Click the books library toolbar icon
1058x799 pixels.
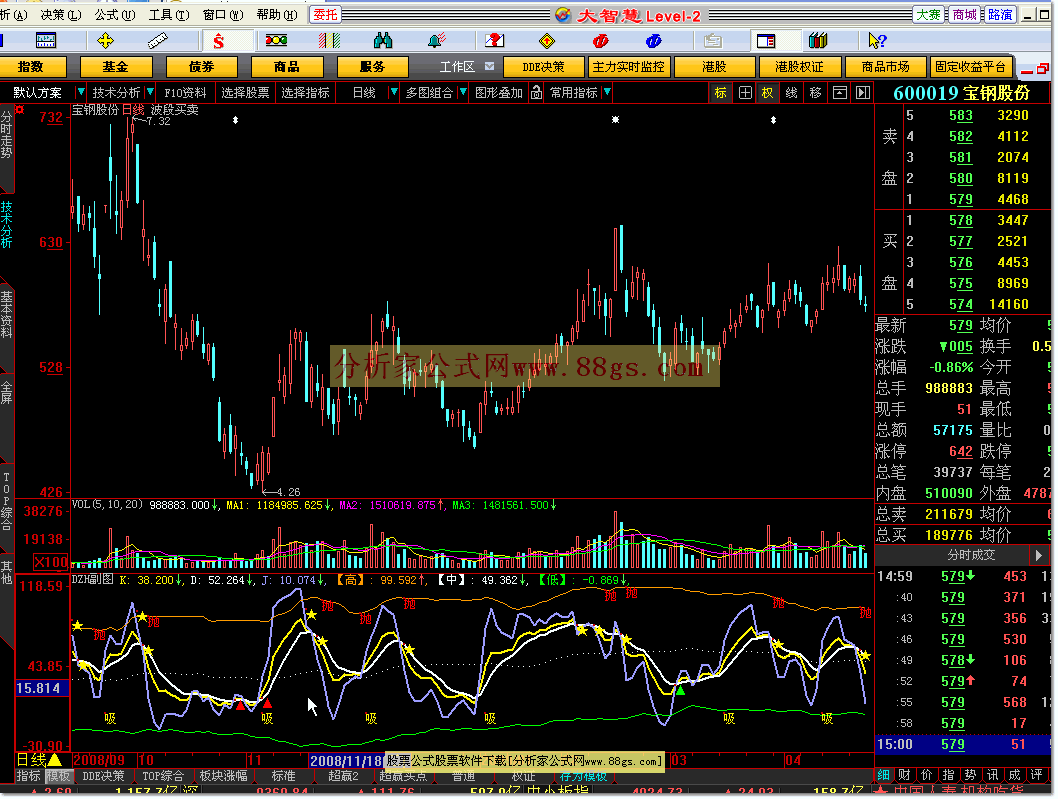[x=818, y=41]
